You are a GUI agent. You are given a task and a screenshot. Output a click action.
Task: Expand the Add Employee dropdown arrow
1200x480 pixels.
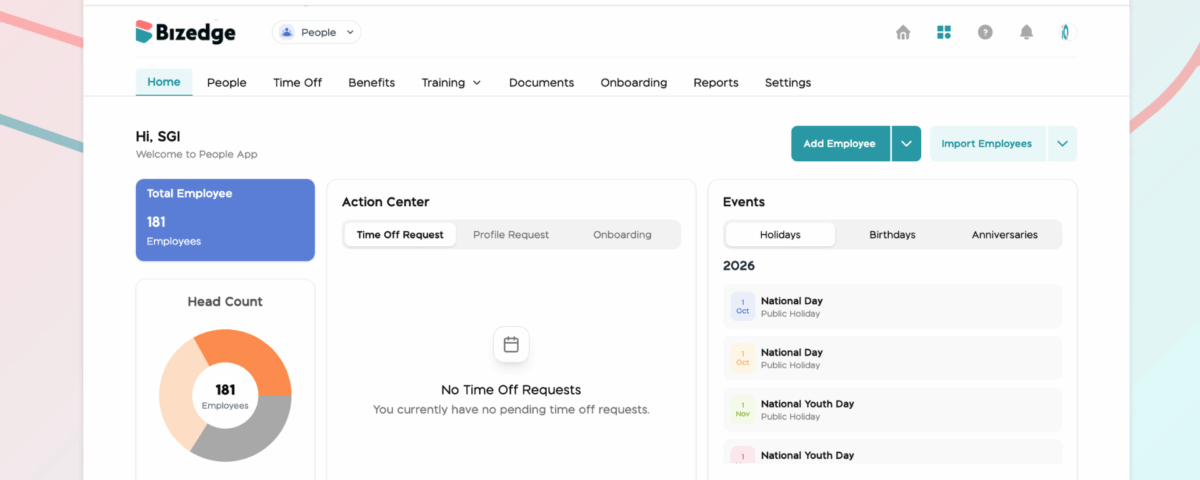click(x=906, y=143)
